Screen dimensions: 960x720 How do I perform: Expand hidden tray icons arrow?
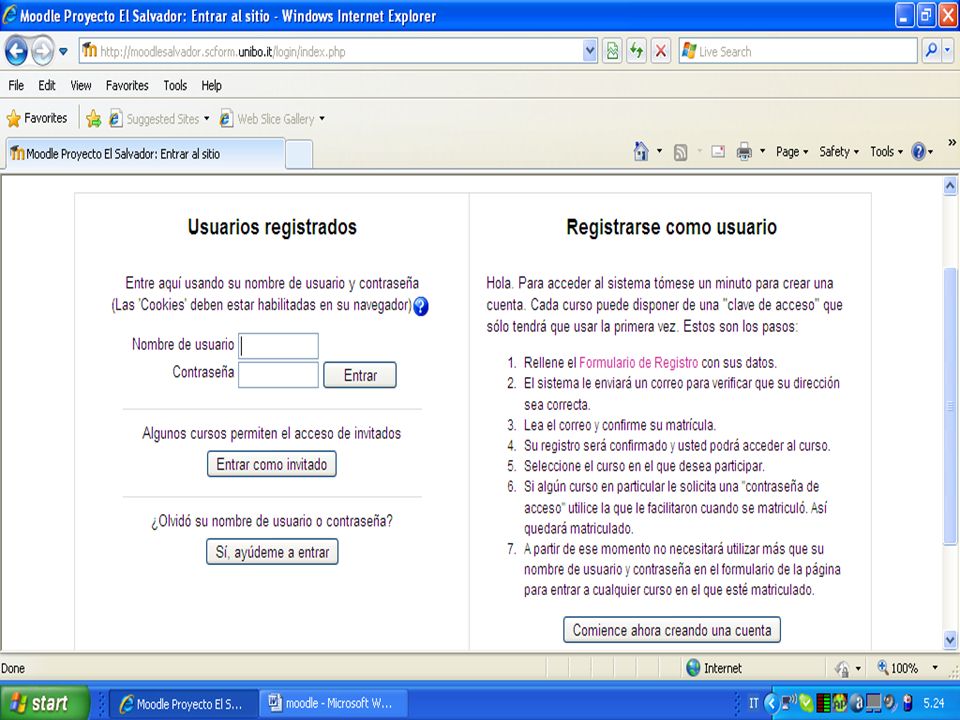772,703
